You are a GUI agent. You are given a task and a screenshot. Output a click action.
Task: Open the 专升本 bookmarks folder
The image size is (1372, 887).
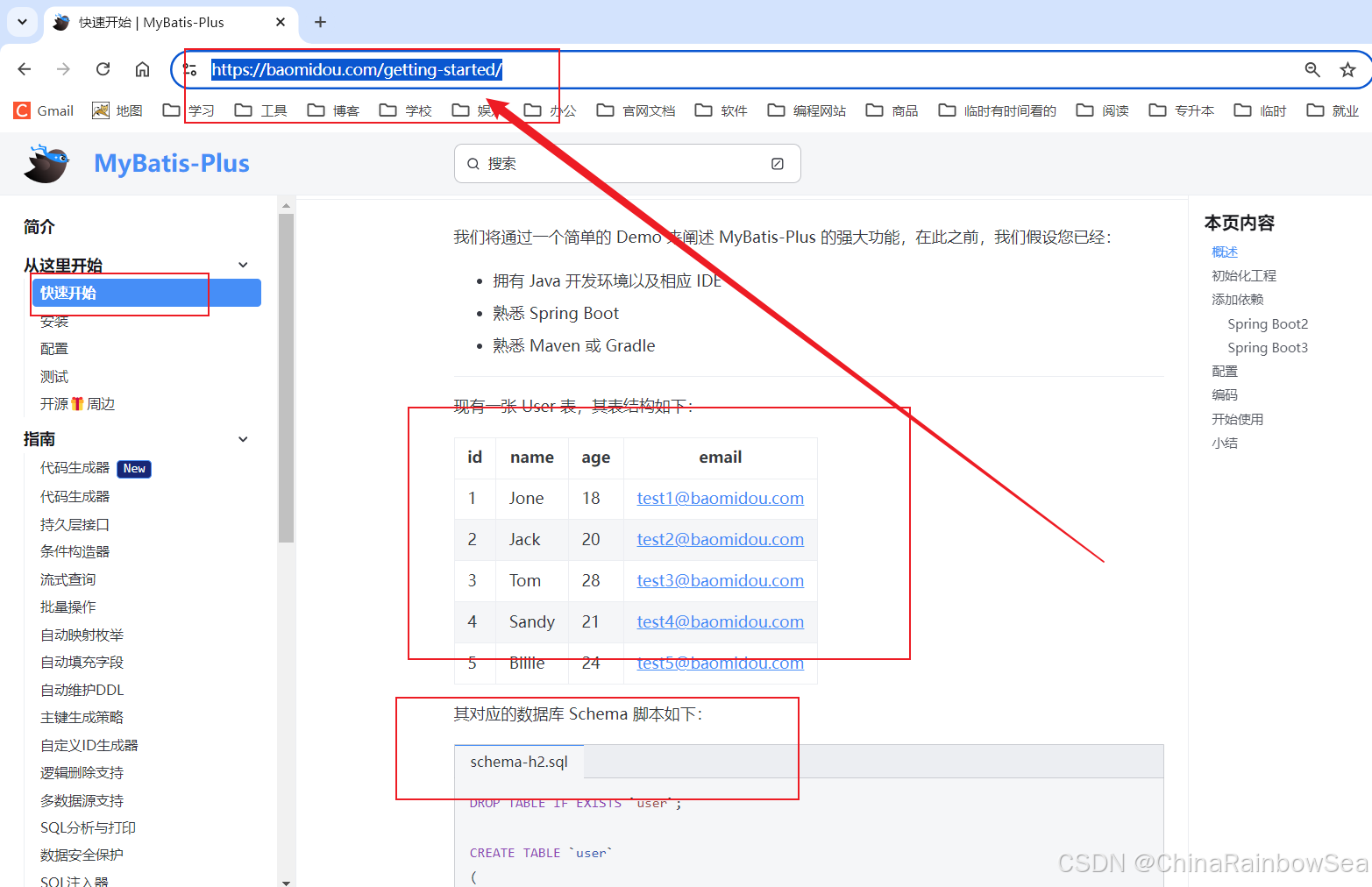point(1182,110)
